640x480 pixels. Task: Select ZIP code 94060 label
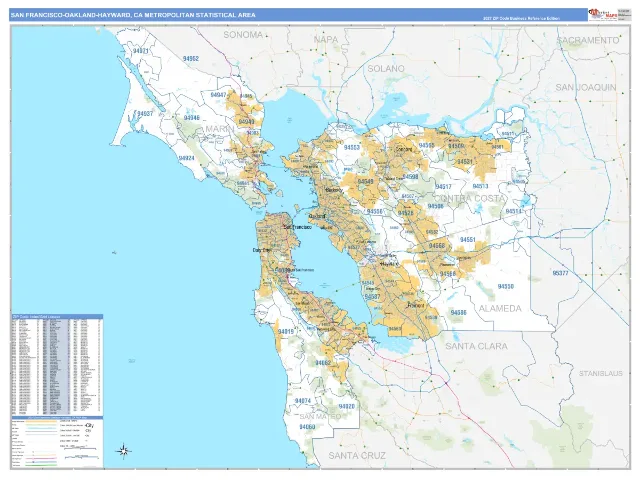[307, 427]
